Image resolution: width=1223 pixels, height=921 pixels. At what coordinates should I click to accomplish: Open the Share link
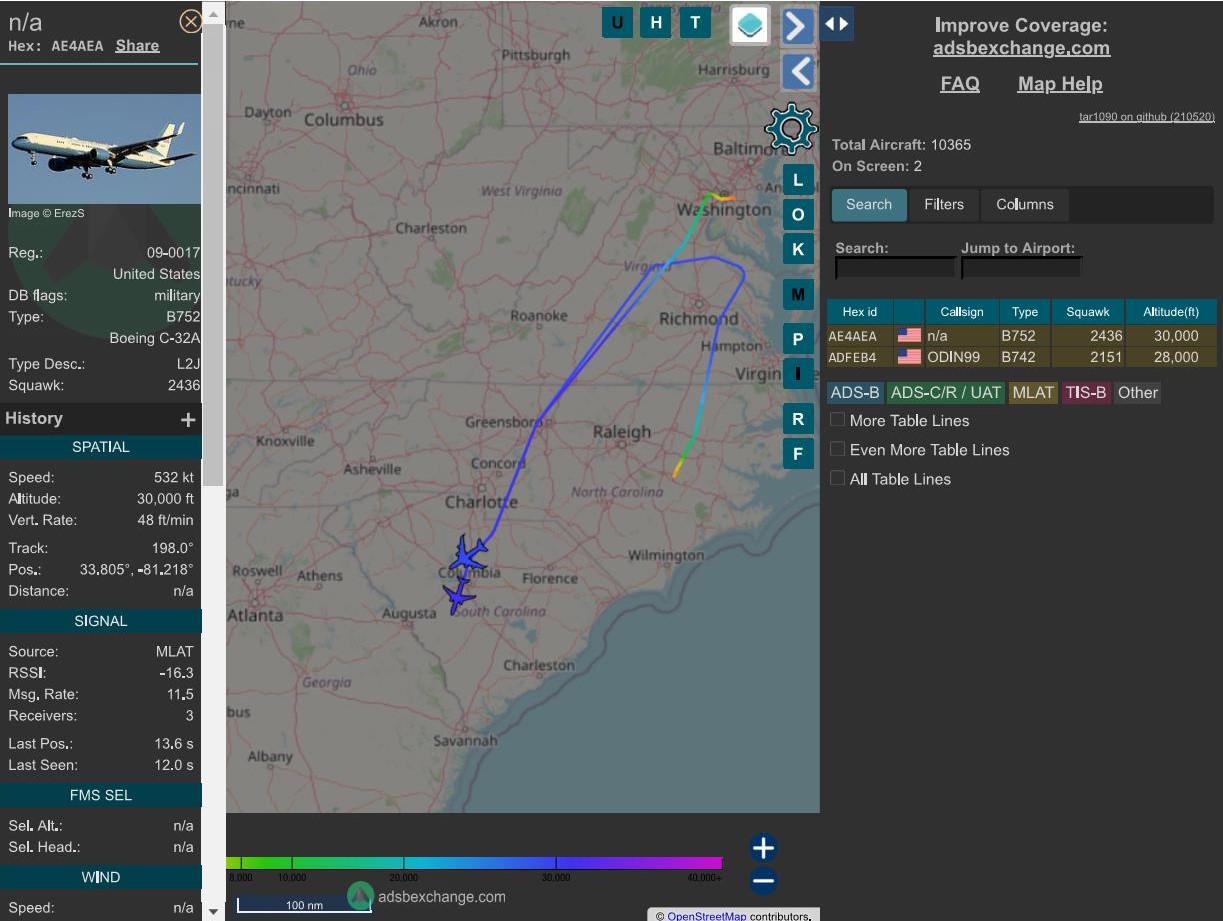[x=137, y=45]
